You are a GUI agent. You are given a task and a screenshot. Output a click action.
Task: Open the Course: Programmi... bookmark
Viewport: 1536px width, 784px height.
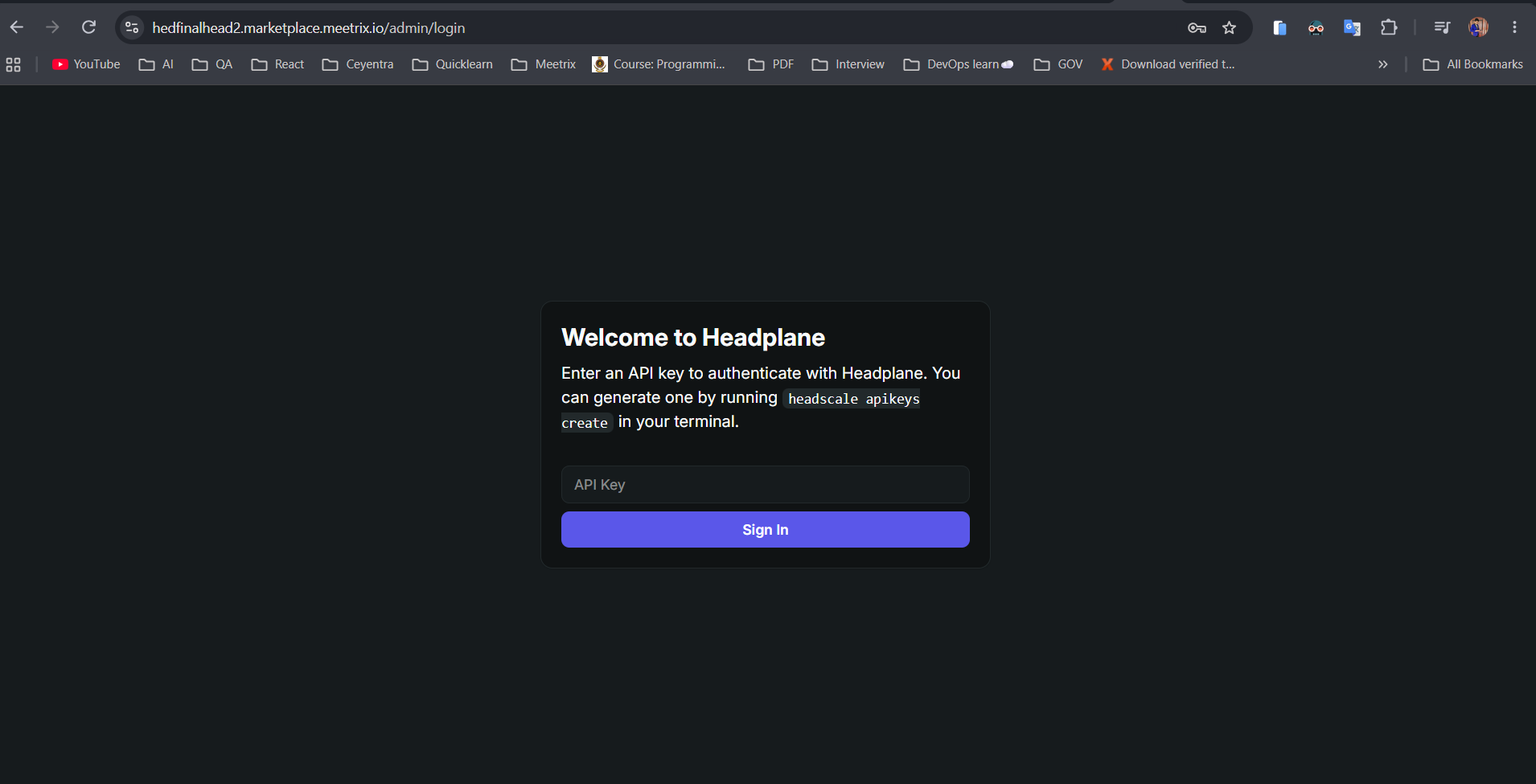pos(659,64)
